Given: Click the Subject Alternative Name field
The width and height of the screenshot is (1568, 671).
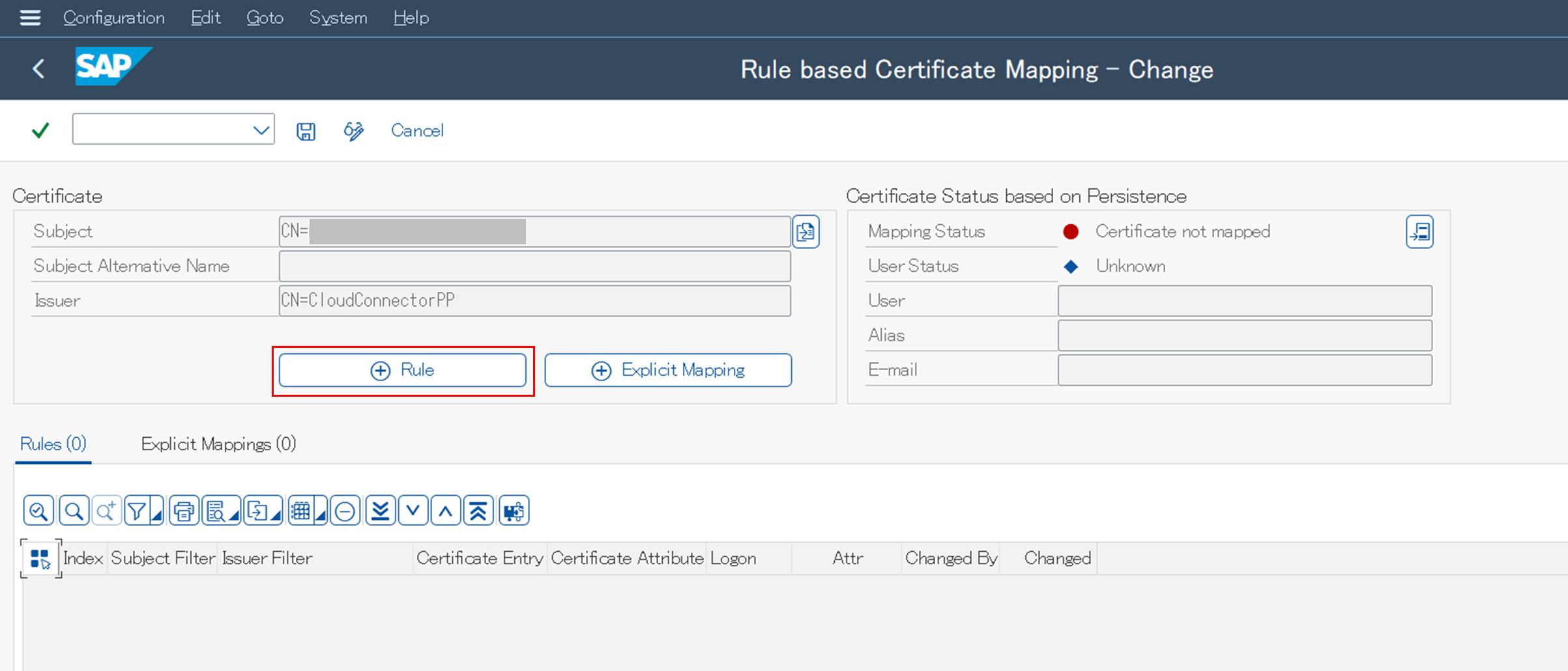Looking at the screenshot, I should click(534, 266).
